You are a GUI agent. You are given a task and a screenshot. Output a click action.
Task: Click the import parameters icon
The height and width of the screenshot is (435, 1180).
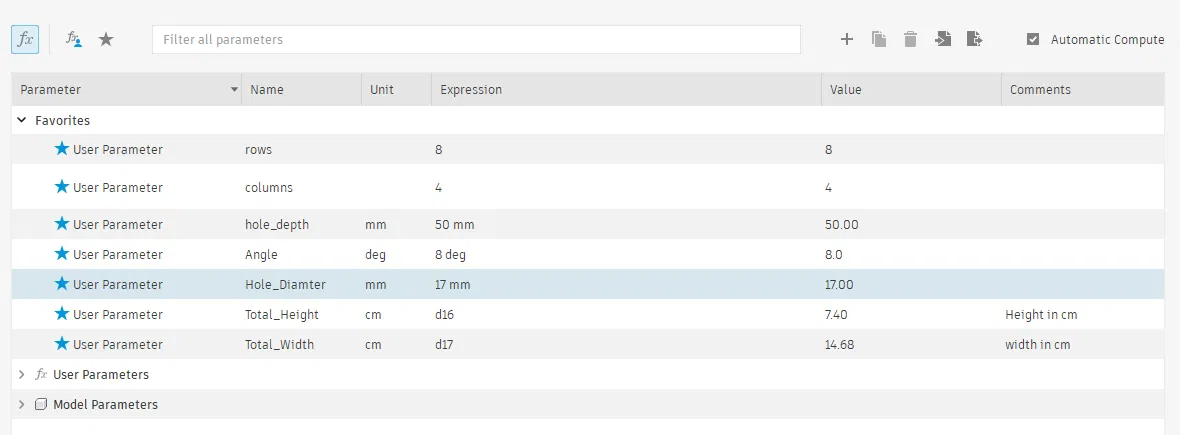click(942, 39)
